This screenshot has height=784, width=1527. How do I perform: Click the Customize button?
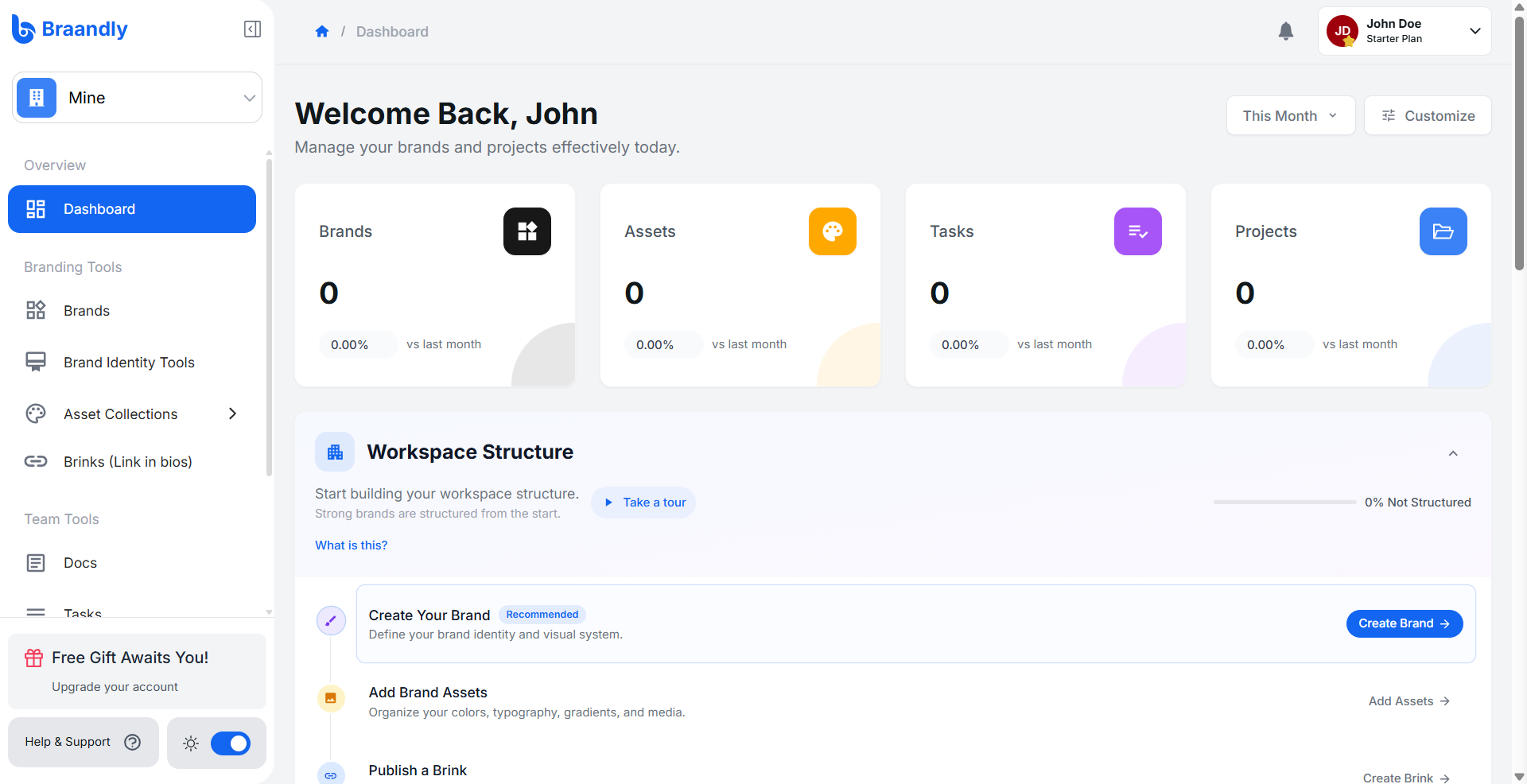click(x=1428, y=115)
